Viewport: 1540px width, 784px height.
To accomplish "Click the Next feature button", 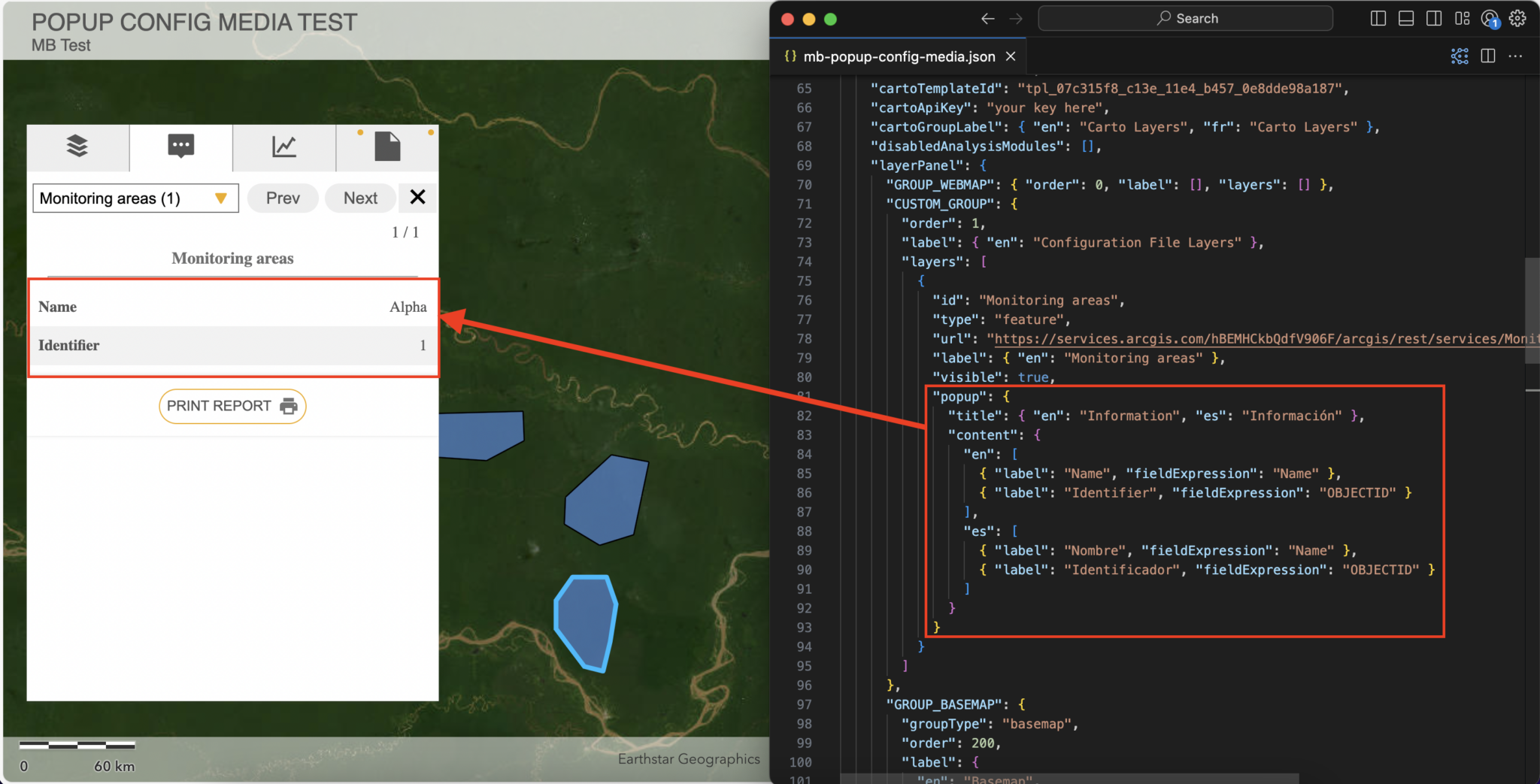I will (360, 198).
